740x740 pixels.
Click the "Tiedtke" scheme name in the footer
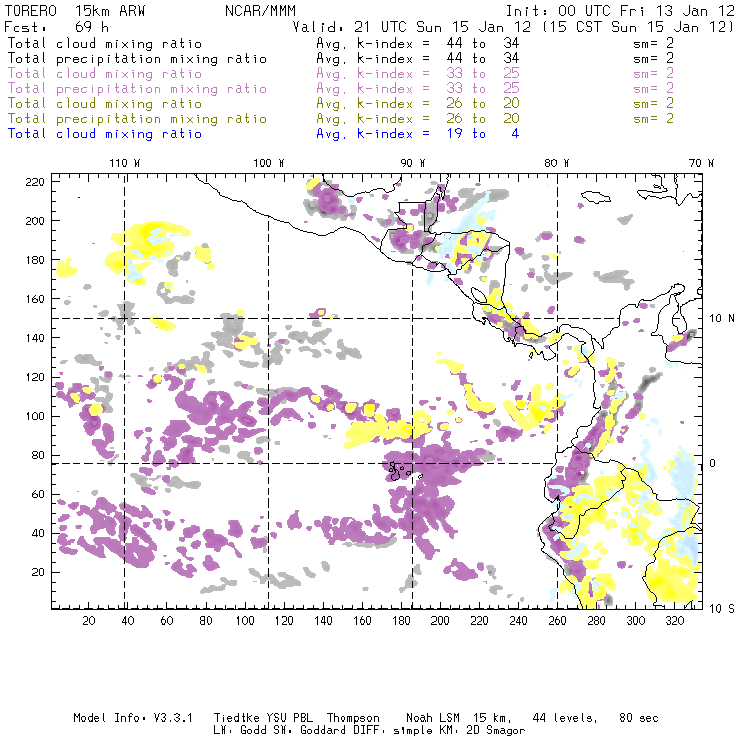236,718
